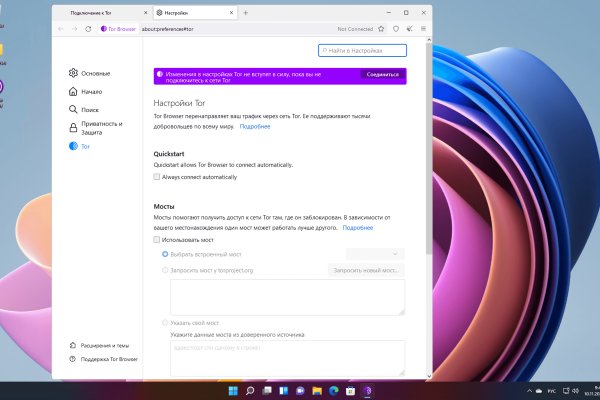Select Выбрать встроенный мост radio option

[x=166, y=254]
